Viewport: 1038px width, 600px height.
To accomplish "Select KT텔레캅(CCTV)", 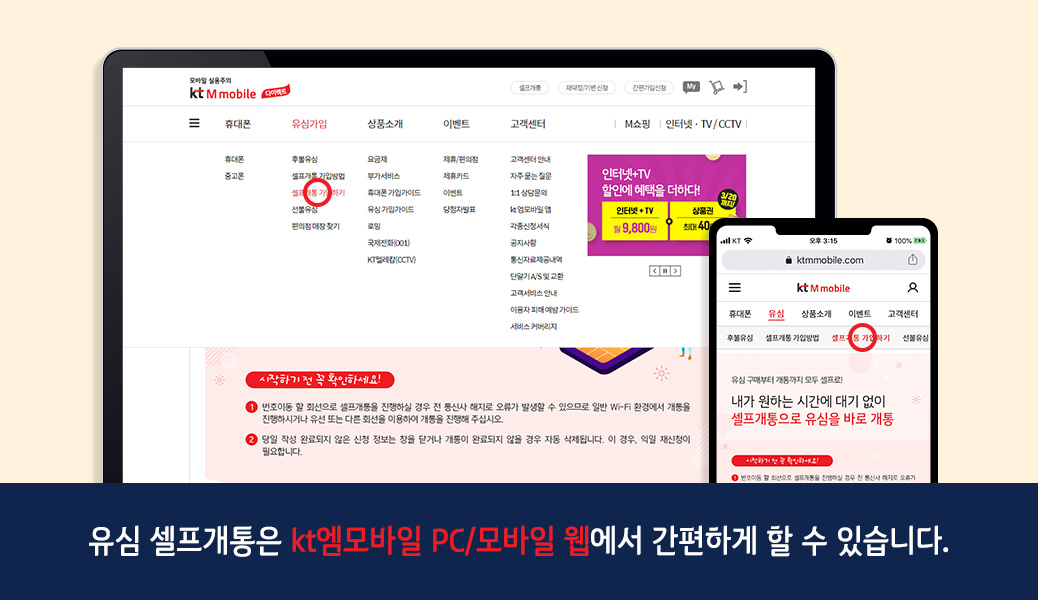I will pyautogui.click(x=391, y=260).
